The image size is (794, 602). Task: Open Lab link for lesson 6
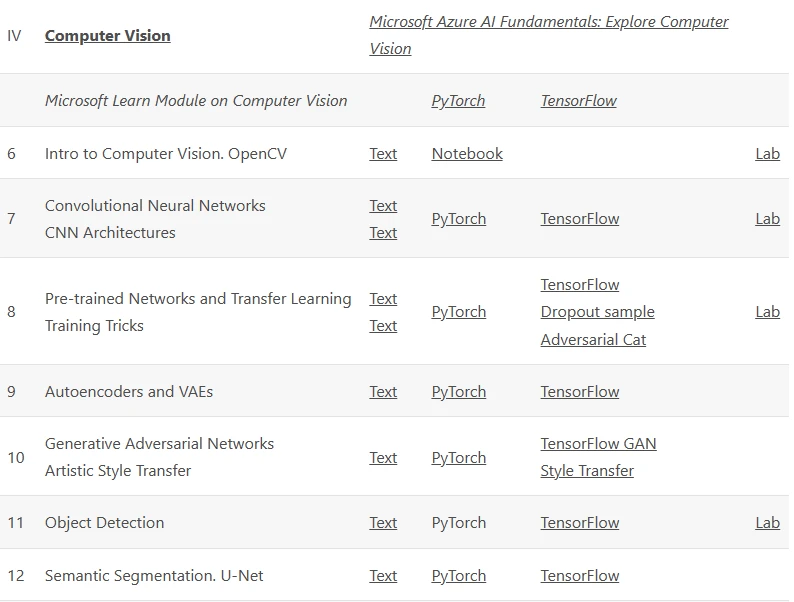pos(767,153)
